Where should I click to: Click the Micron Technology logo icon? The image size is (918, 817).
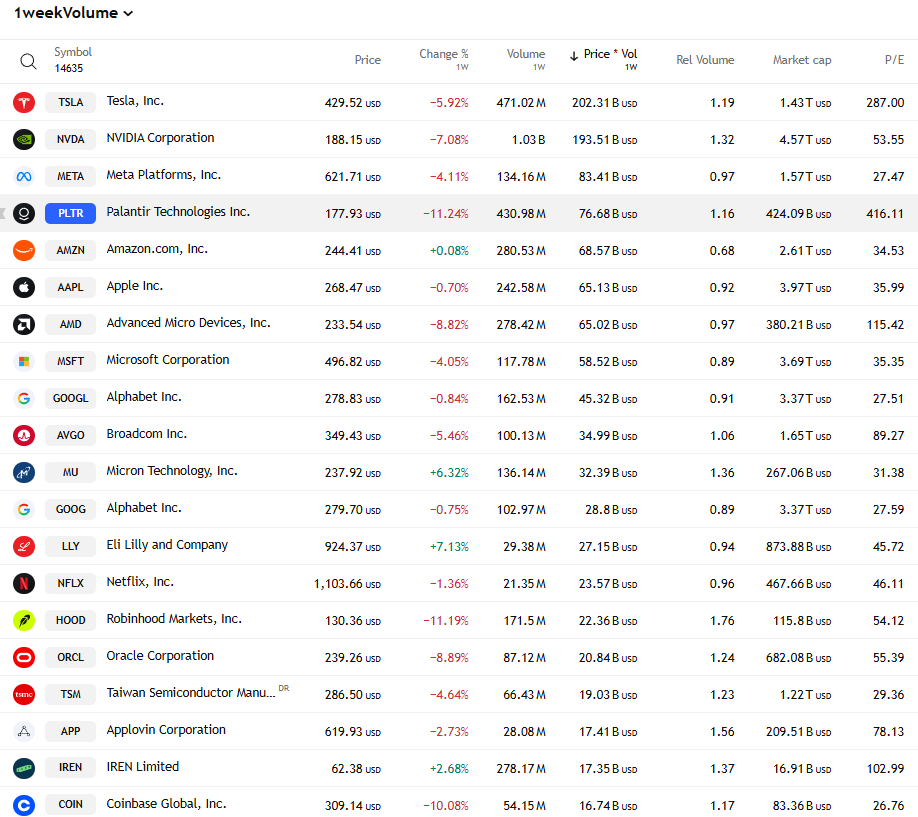24,472
